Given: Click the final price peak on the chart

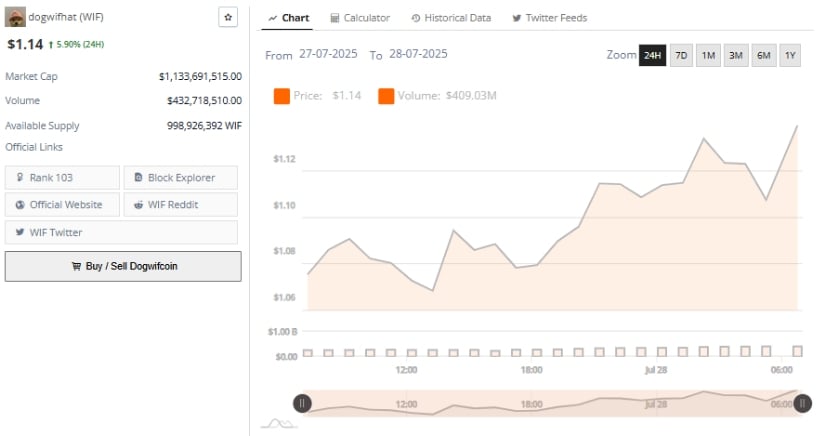Looking at the screenshot, I should [x=797, y=126].
